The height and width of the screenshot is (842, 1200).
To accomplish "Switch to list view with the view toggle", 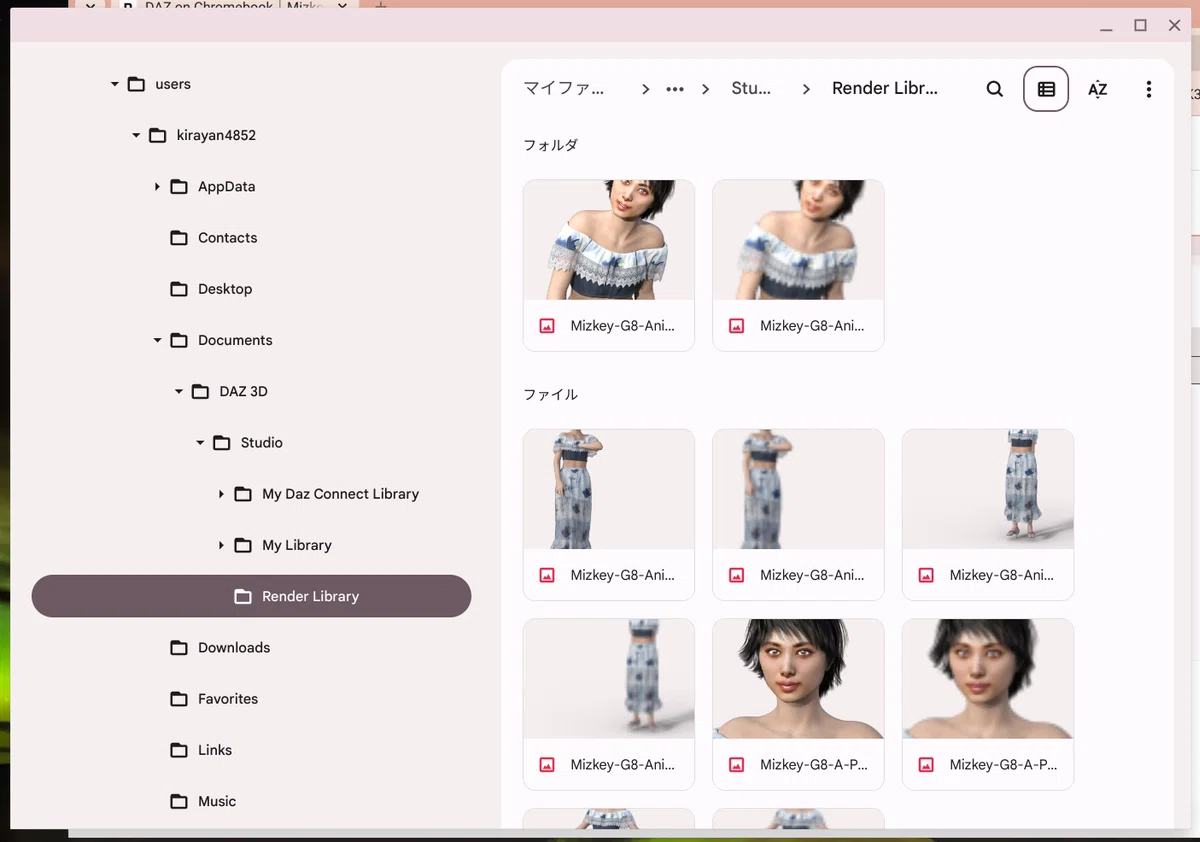I will [x=1046, y=89].
